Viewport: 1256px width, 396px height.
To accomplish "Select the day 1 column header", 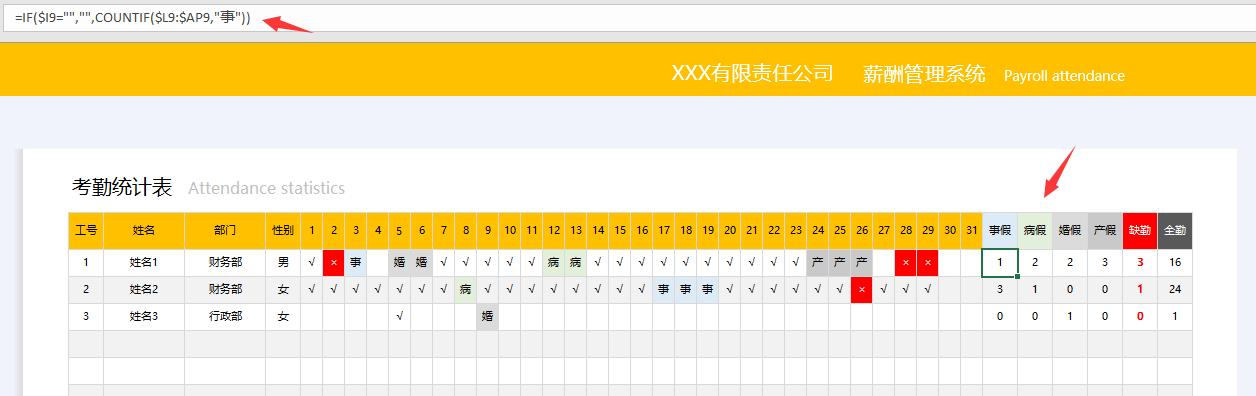I will coord(312,230).
